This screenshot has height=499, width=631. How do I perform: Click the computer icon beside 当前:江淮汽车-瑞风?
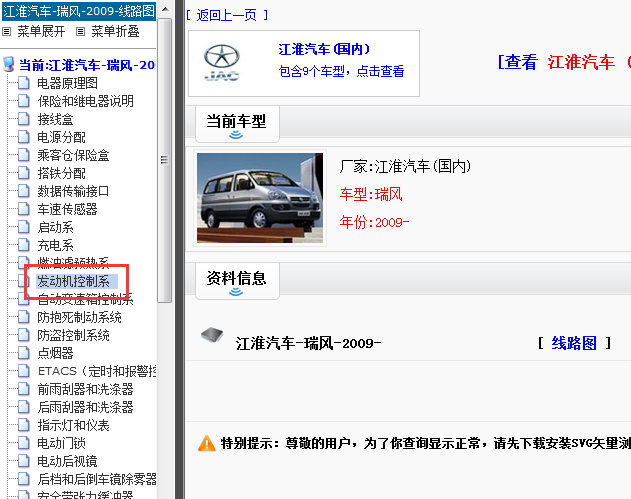pos(8,64)
